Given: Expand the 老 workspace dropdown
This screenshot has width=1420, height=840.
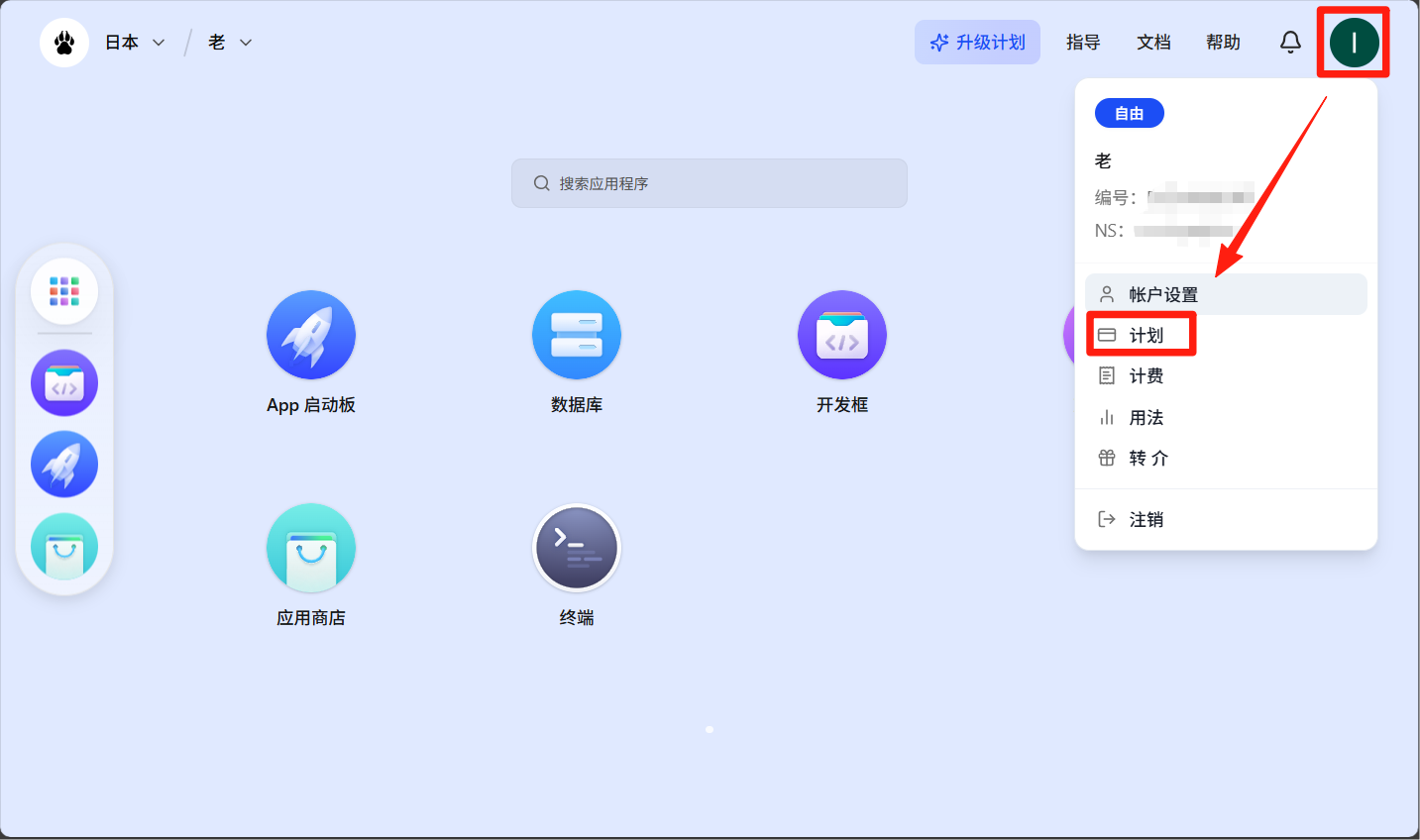Looking at the screenshot, I should tap(230, 43).
